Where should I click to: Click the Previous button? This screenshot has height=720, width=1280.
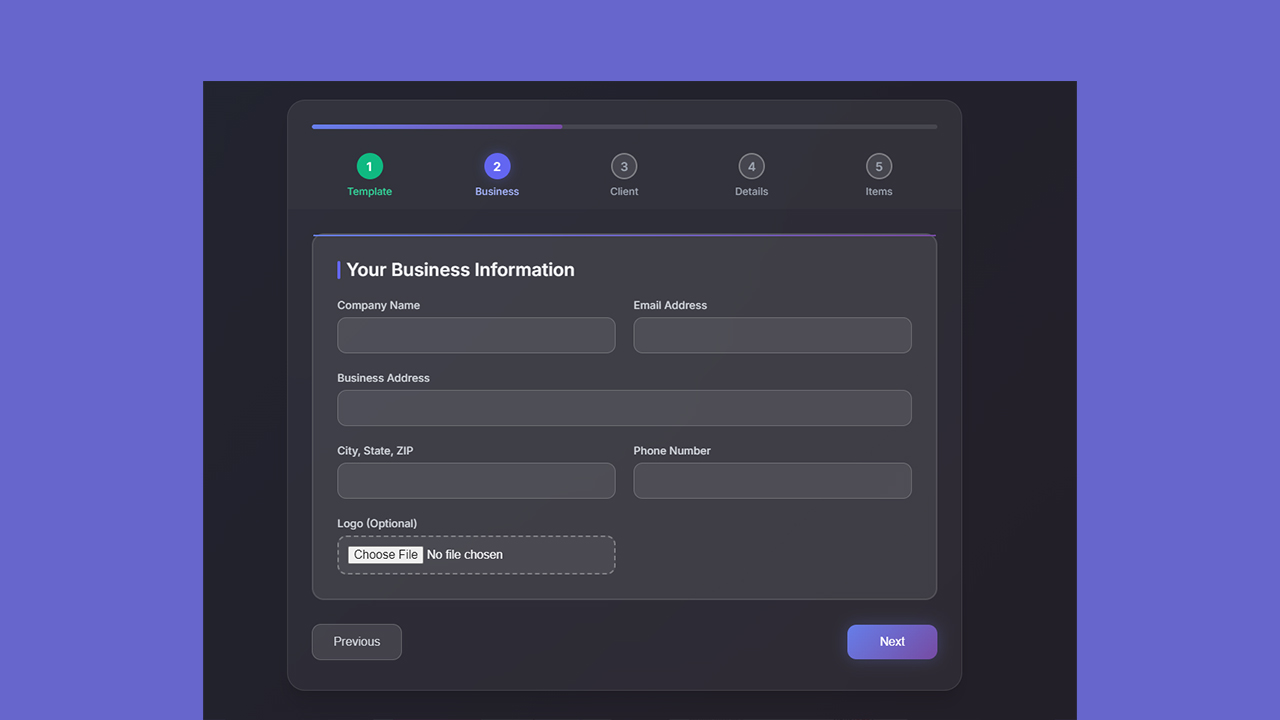pos(356,641)
